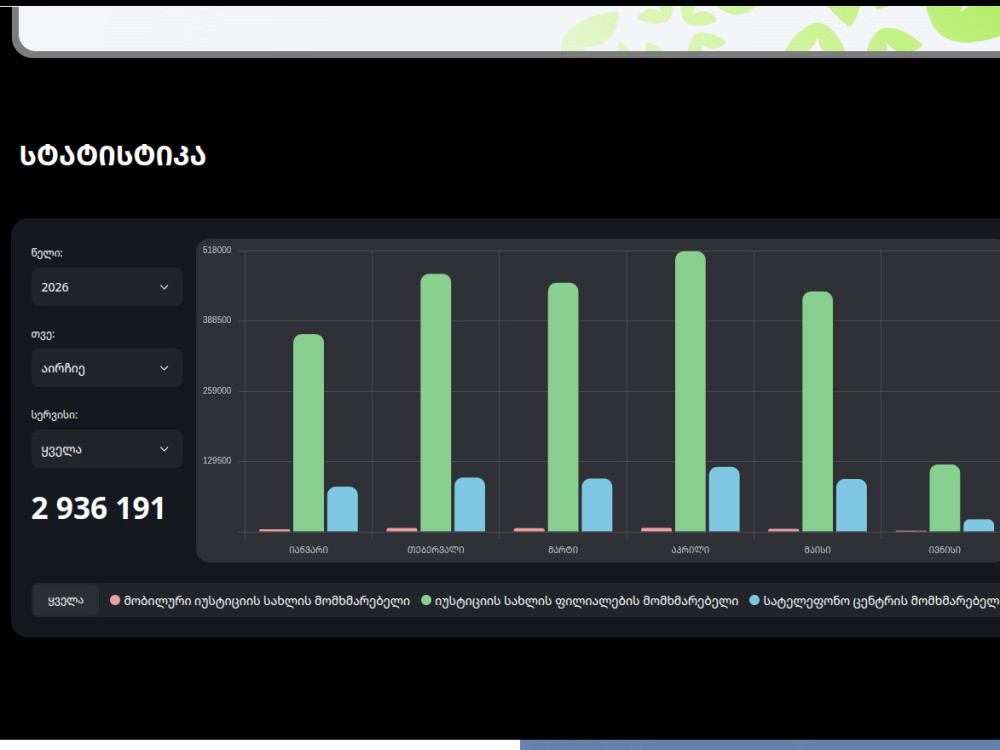Click the green bar for იანვარი

click(x=309, y=432)
